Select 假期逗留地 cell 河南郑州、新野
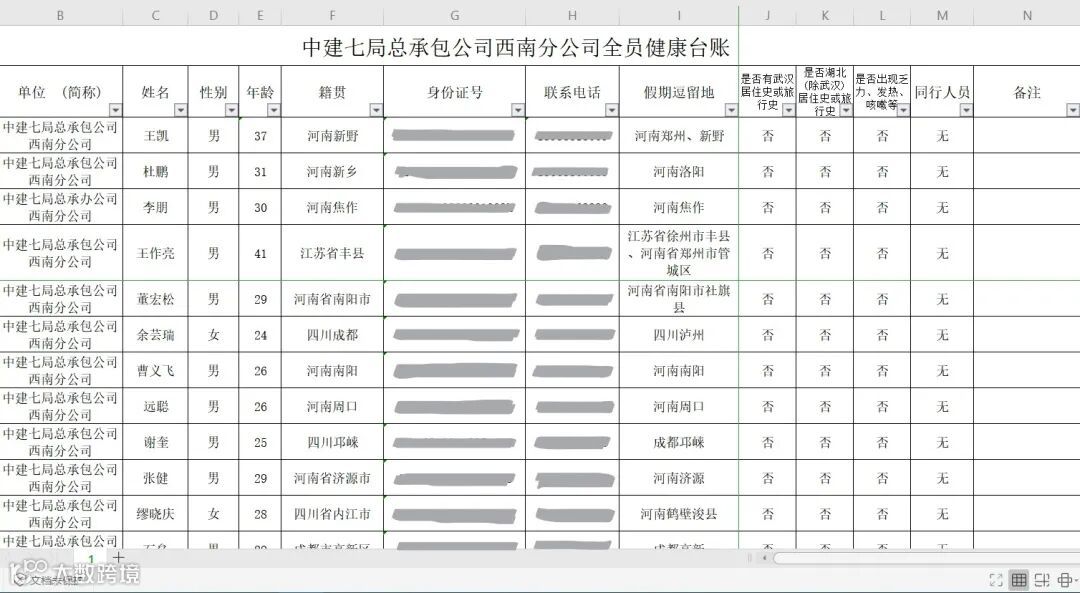This screenshot has width=1080, height=593. tap(679, 136)
